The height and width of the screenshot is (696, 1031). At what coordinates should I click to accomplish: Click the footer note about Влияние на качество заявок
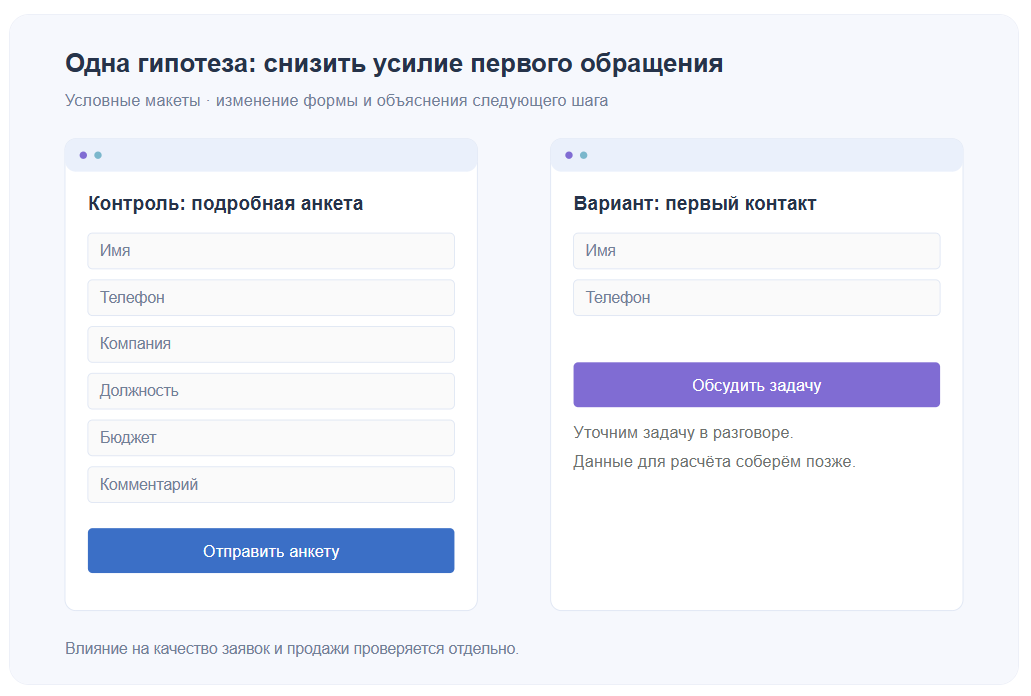tap(292, 649)
